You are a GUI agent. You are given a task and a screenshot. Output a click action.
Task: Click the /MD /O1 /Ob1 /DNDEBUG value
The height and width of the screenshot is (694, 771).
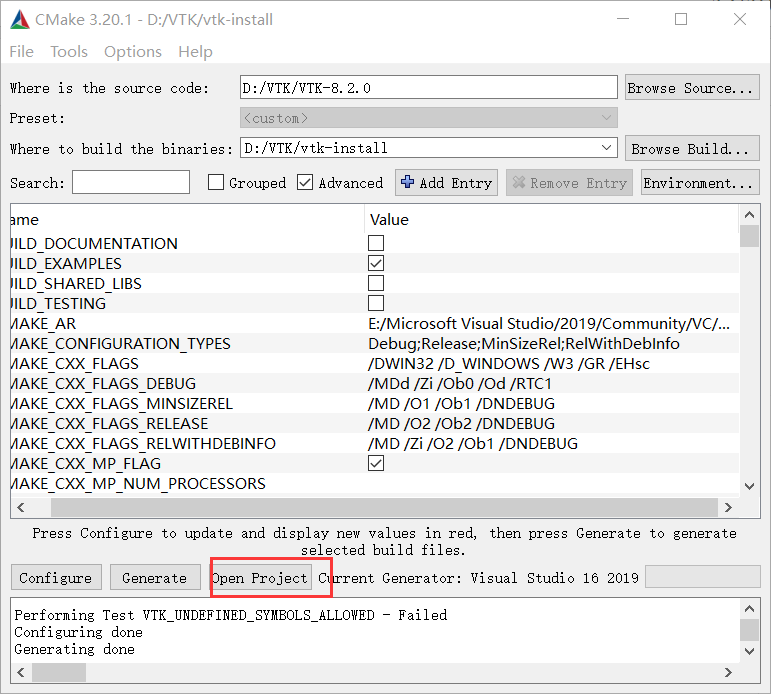tap(461, 403)
